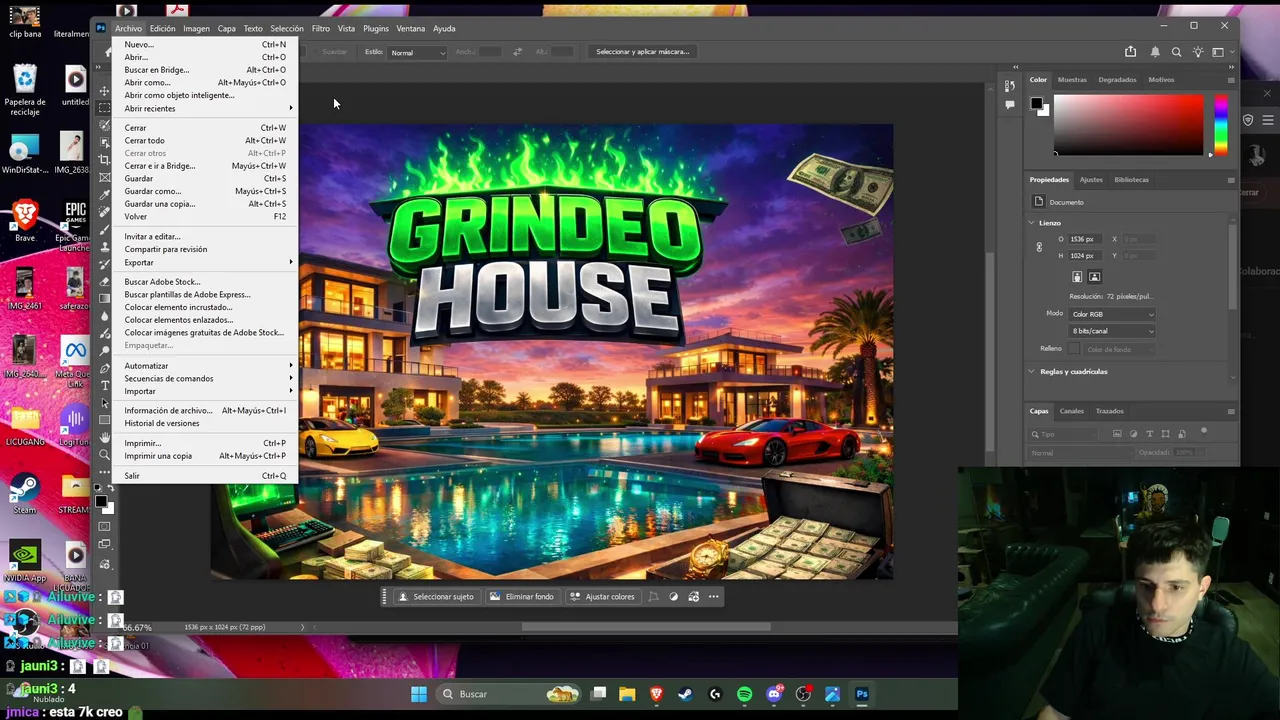Select the Crop tool
Image resolution: width=1280 pixels, height=720 pixels.
(x=105, y=160)
